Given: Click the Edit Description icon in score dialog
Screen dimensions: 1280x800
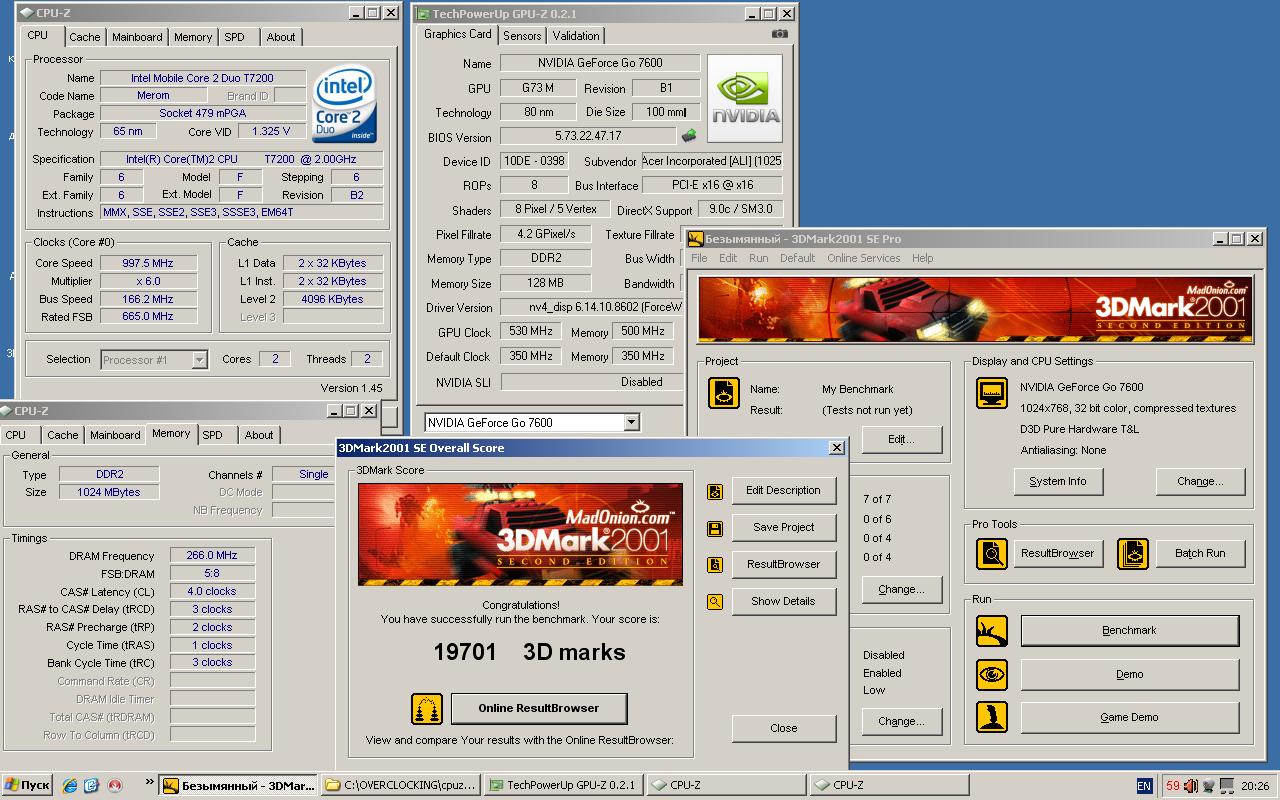Looking at the screenshot, I should pos(715,491).
